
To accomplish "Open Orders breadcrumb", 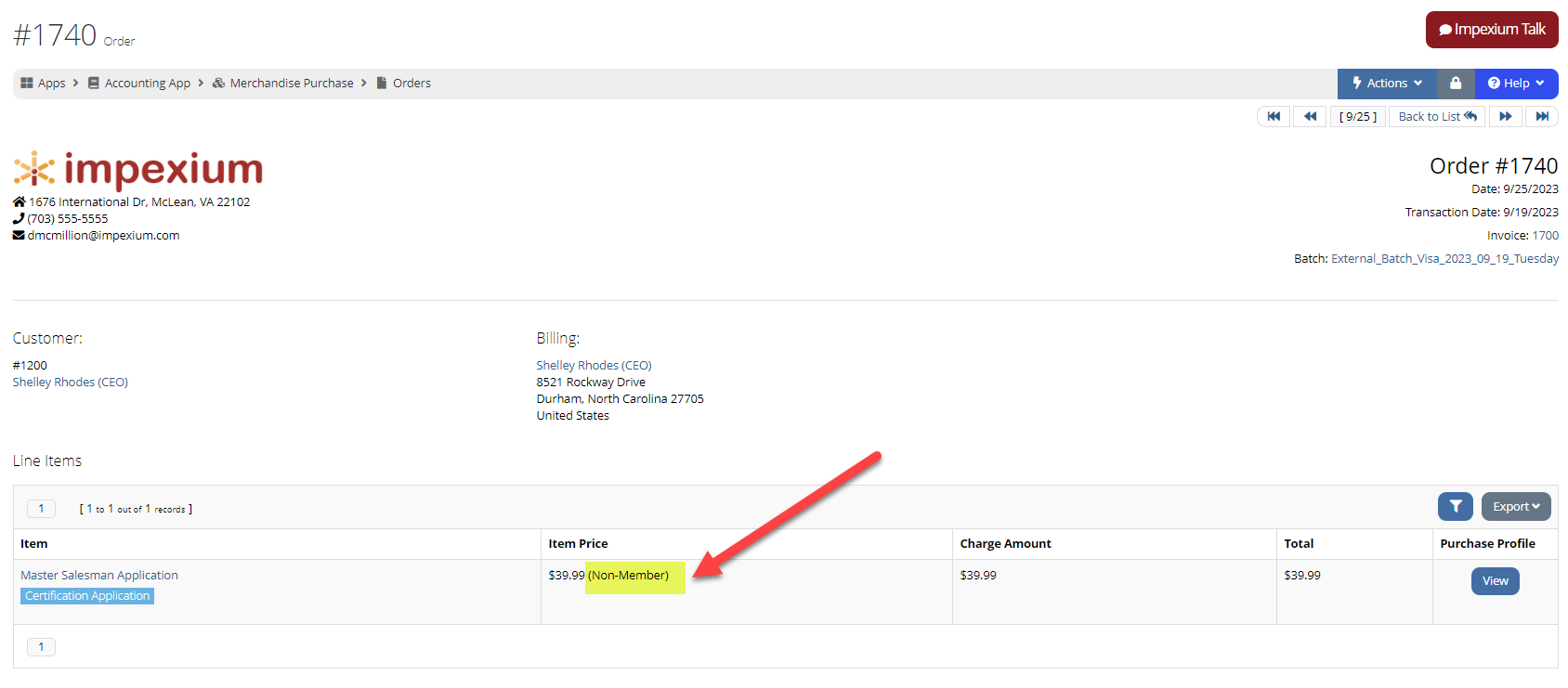I will coord(412,84).
